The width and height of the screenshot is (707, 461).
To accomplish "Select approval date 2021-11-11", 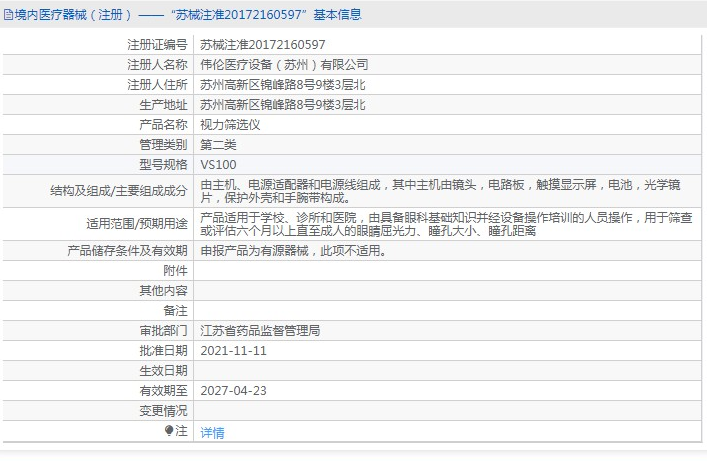I will [x=234, y=350].
